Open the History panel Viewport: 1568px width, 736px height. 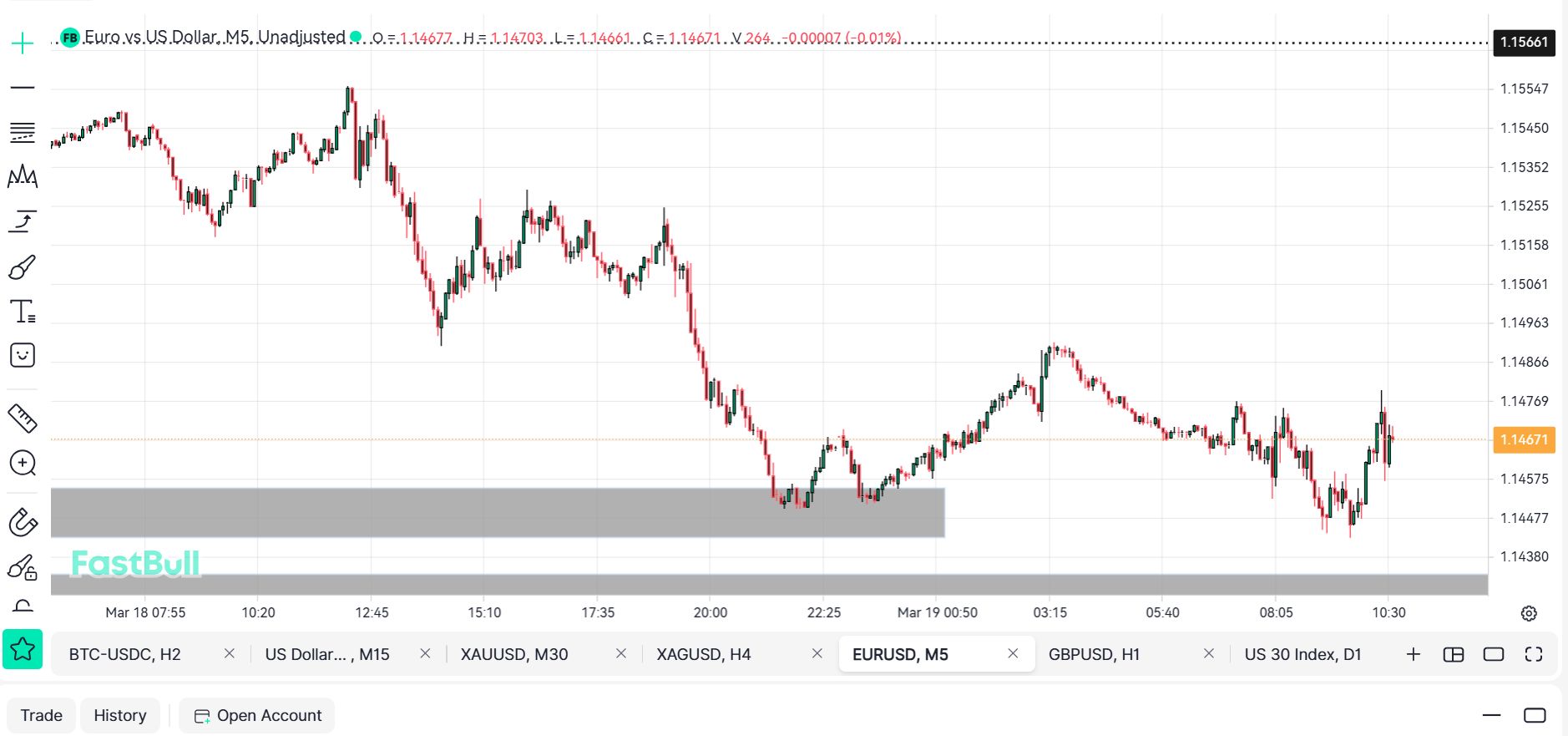pos(119,716)
